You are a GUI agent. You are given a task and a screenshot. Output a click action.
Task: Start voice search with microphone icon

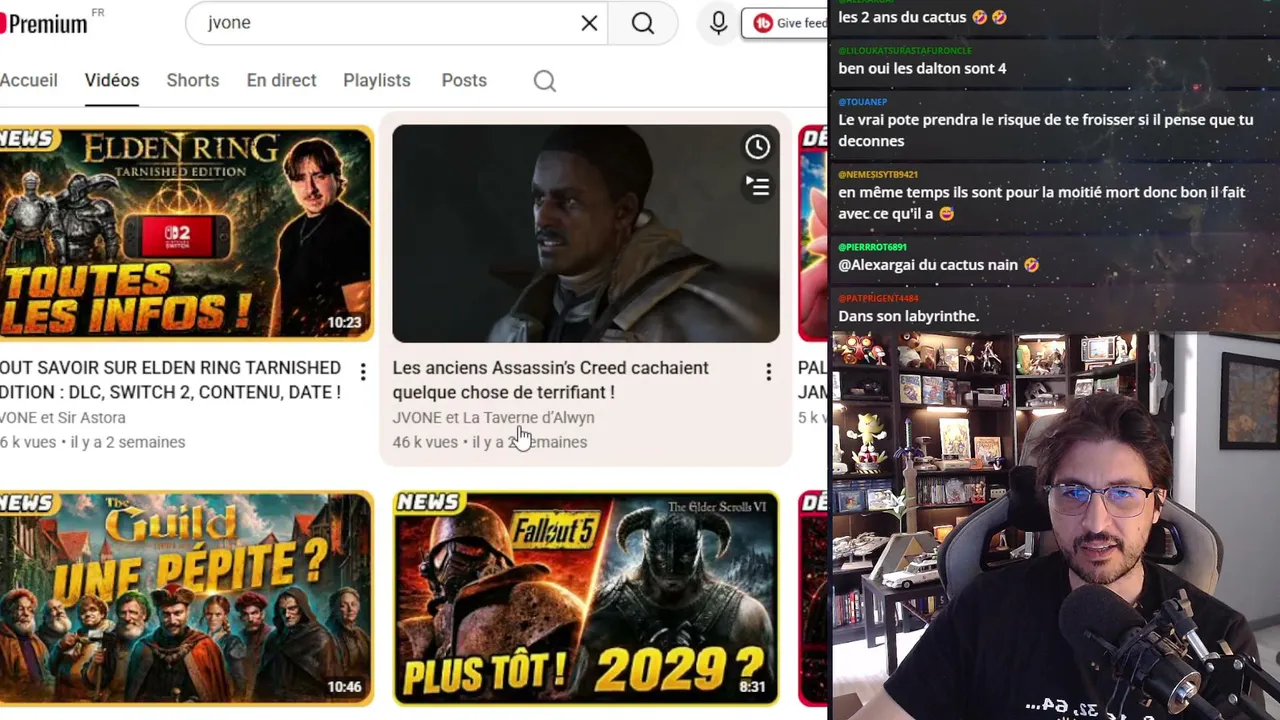tap(718, 23)
